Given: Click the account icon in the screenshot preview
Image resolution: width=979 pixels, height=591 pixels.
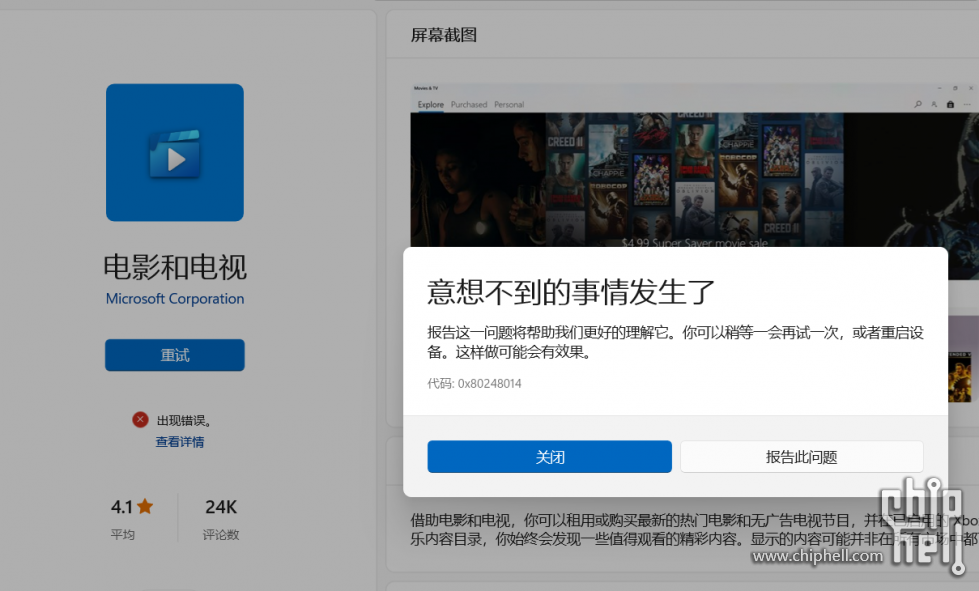Looking at the screenshot, I should point(934,104).
